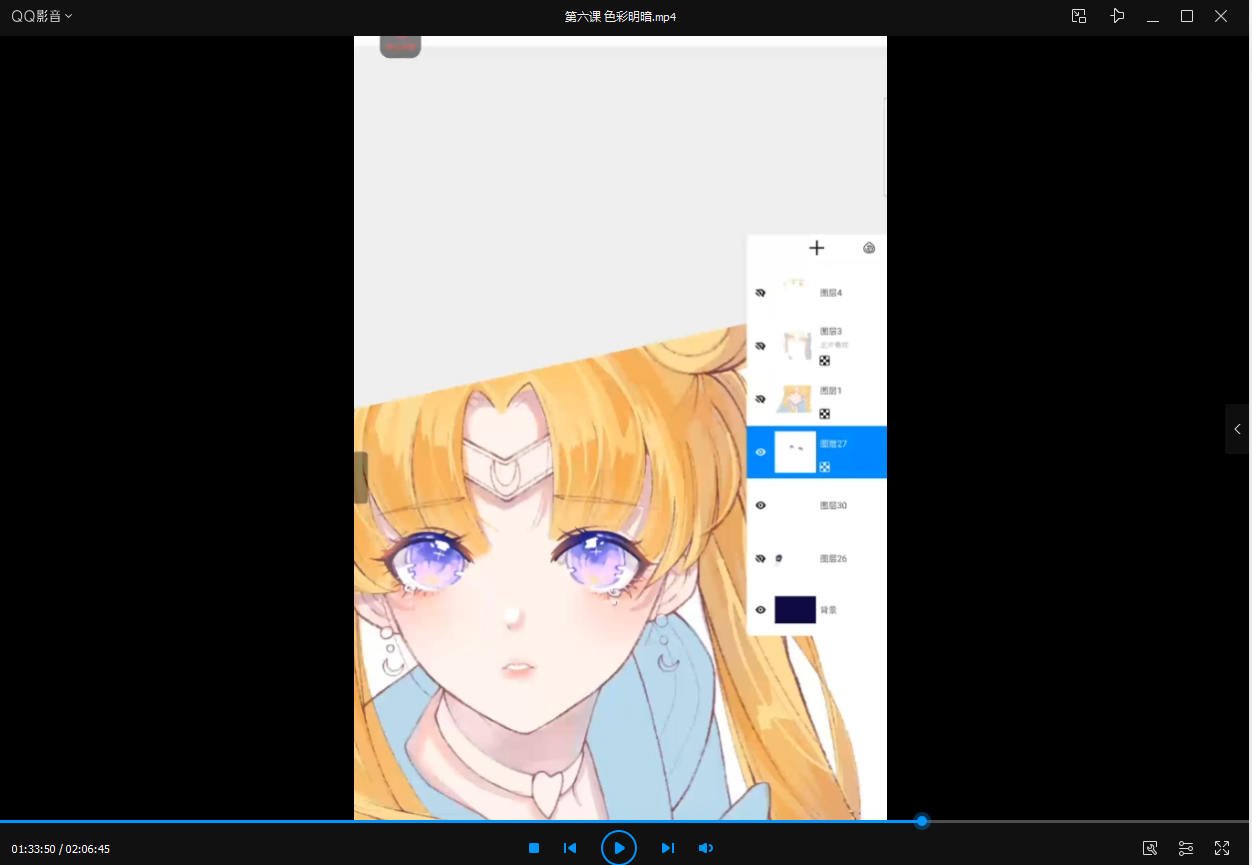This screenshot has height=865, width=1252.
Task: Close the QQ影音 player window
Action: tap(1221, 16)
